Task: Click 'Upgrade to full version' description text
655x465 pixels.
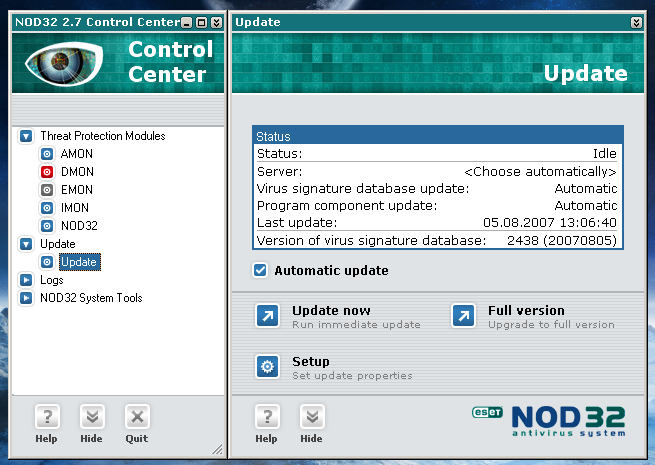Action: [x=551, y=325]
